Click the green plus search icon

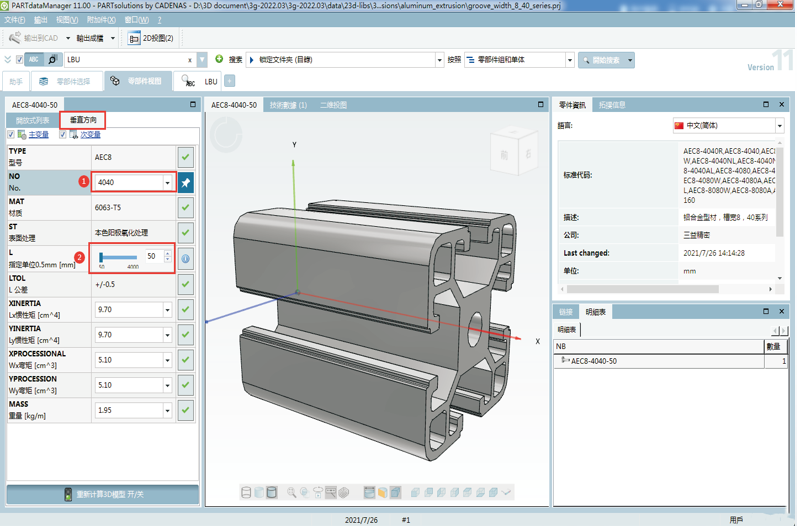pos(219,59)
